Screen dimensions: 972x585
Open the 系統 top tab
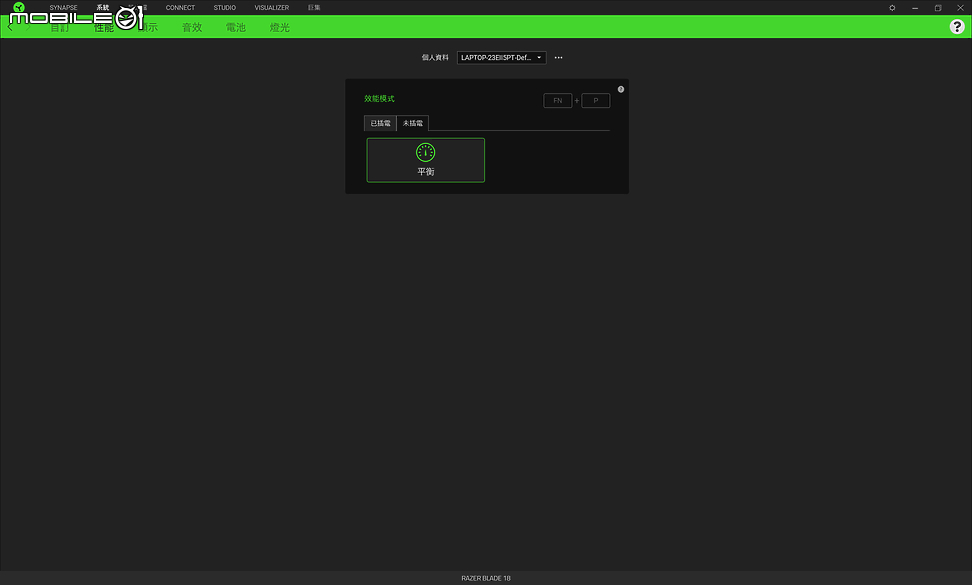pyautogui.click(x=103, y=7)
